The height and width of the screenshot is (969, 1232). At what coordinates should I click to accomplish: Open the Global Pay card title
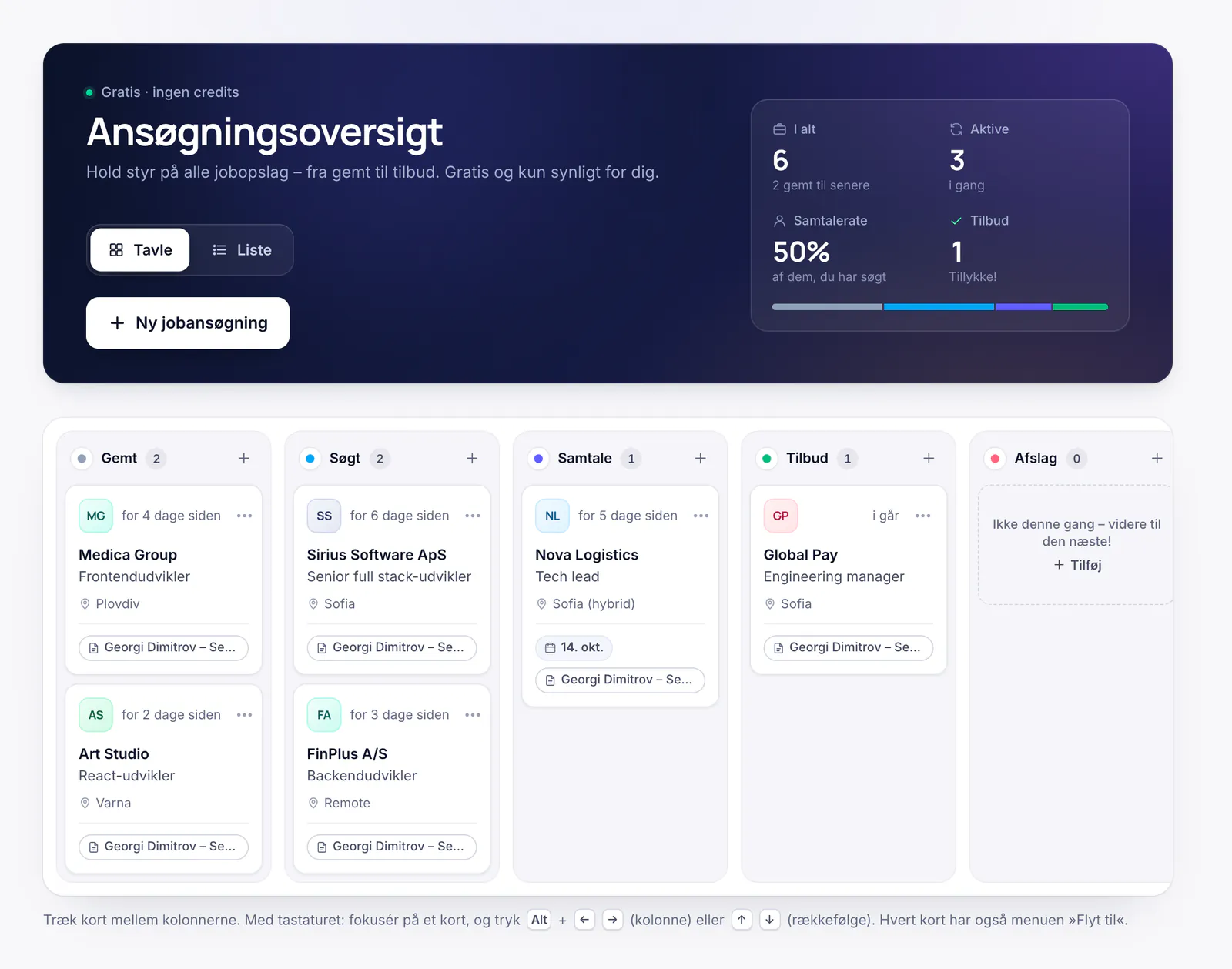(x=801, y=555)
